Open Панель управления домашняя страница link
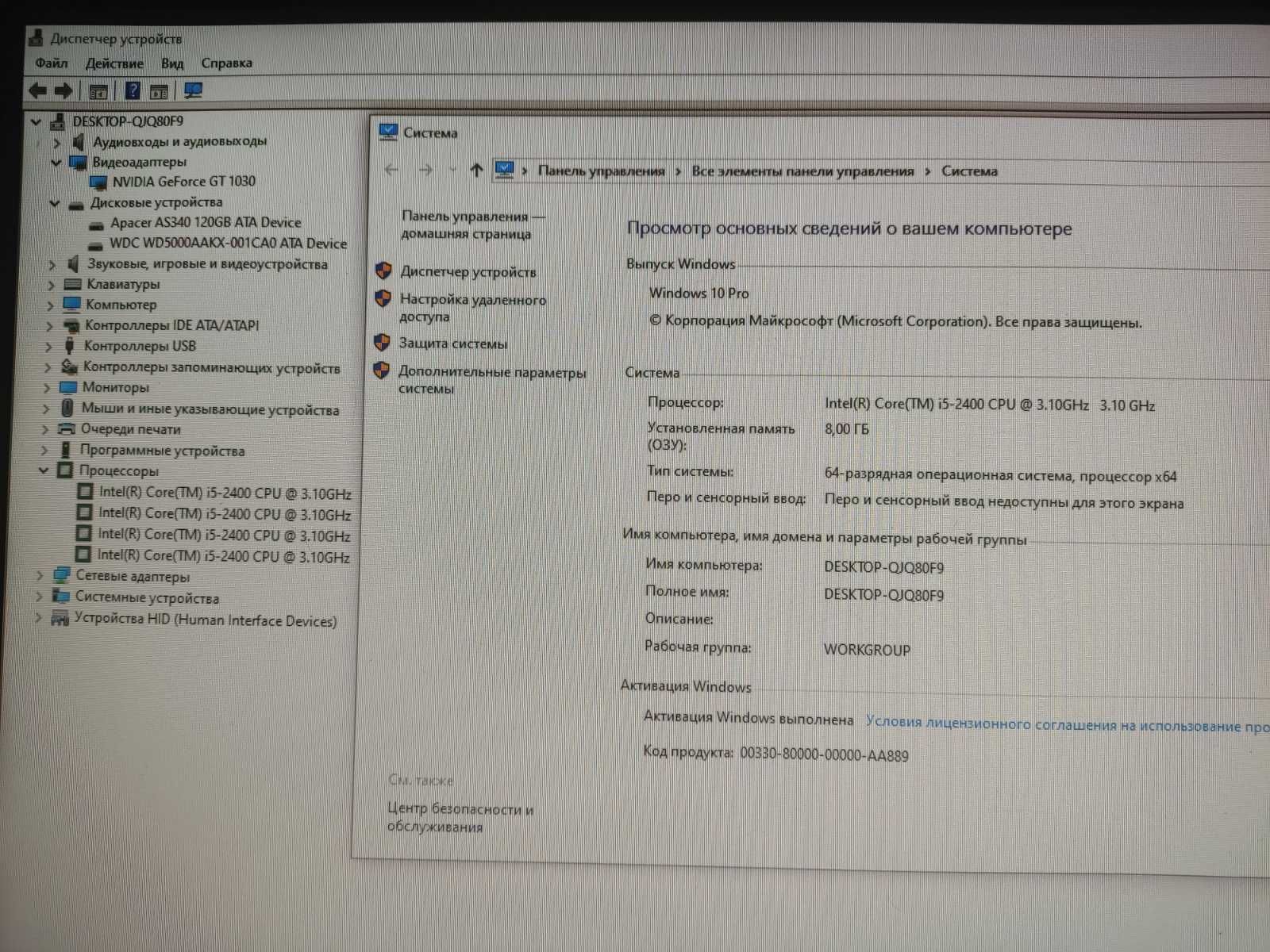This screenshot has height=952, width=1270. coord(473,225)
